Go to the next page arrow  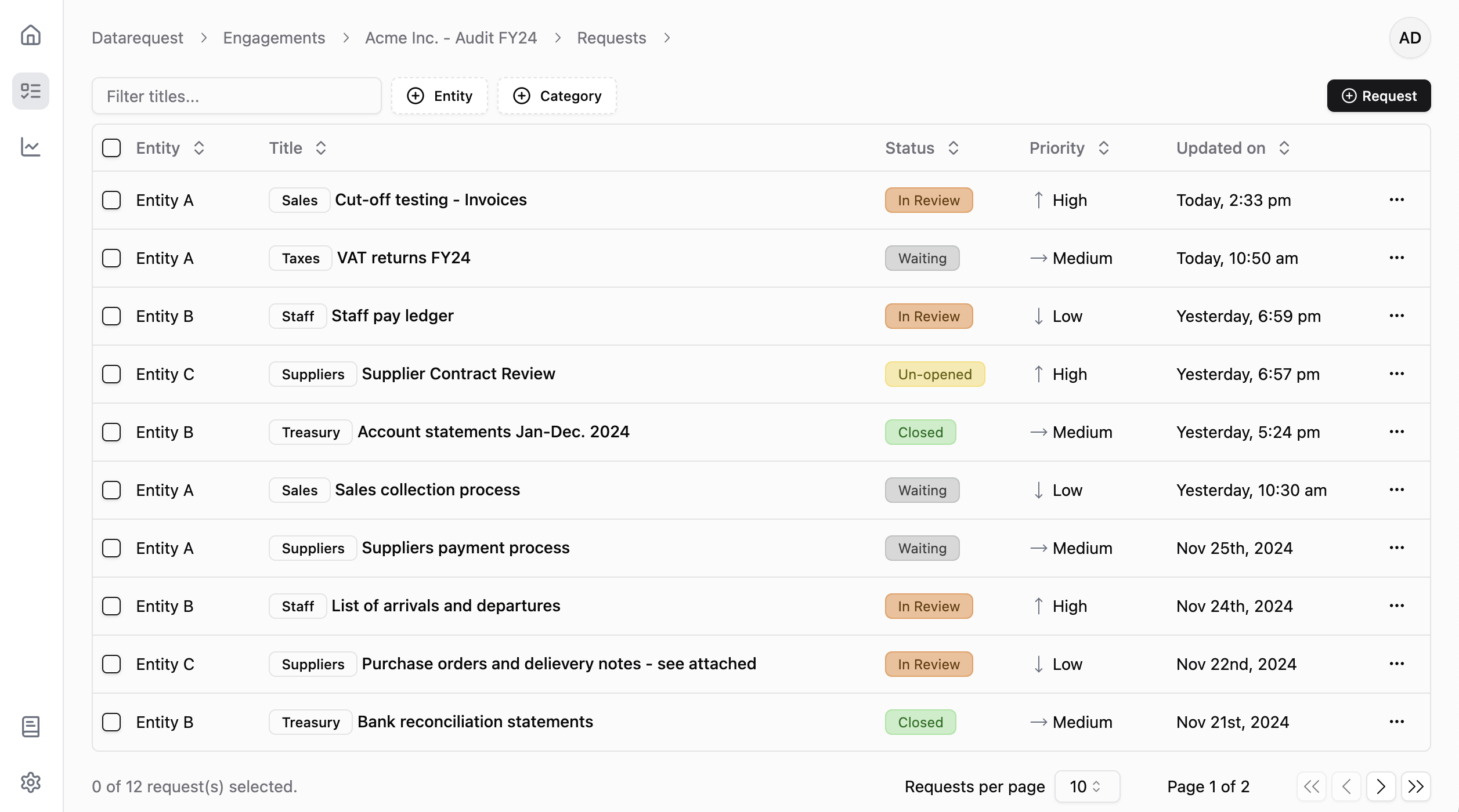1381,786
